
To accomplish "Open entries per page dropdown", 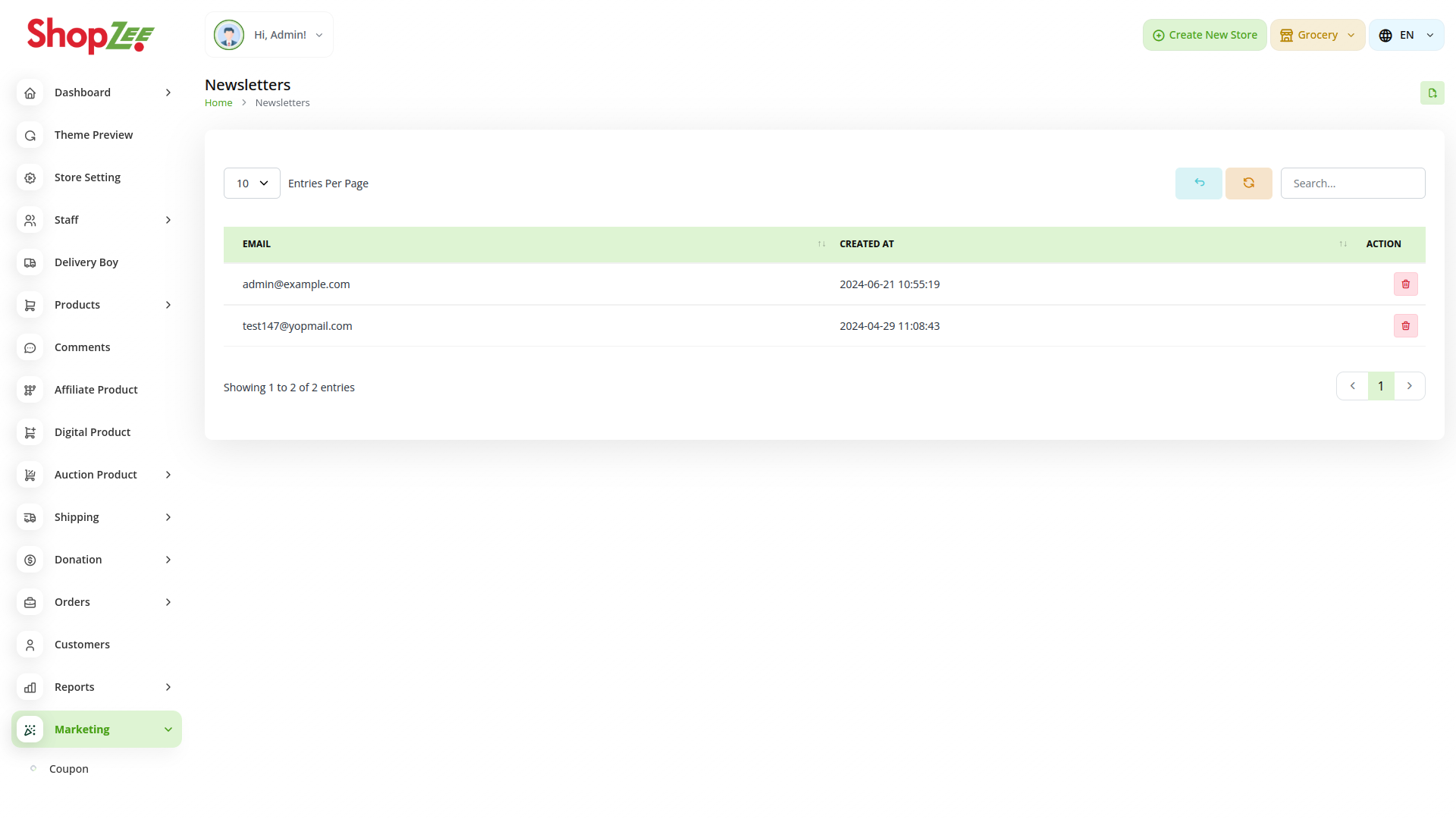I will coord(252,184).
